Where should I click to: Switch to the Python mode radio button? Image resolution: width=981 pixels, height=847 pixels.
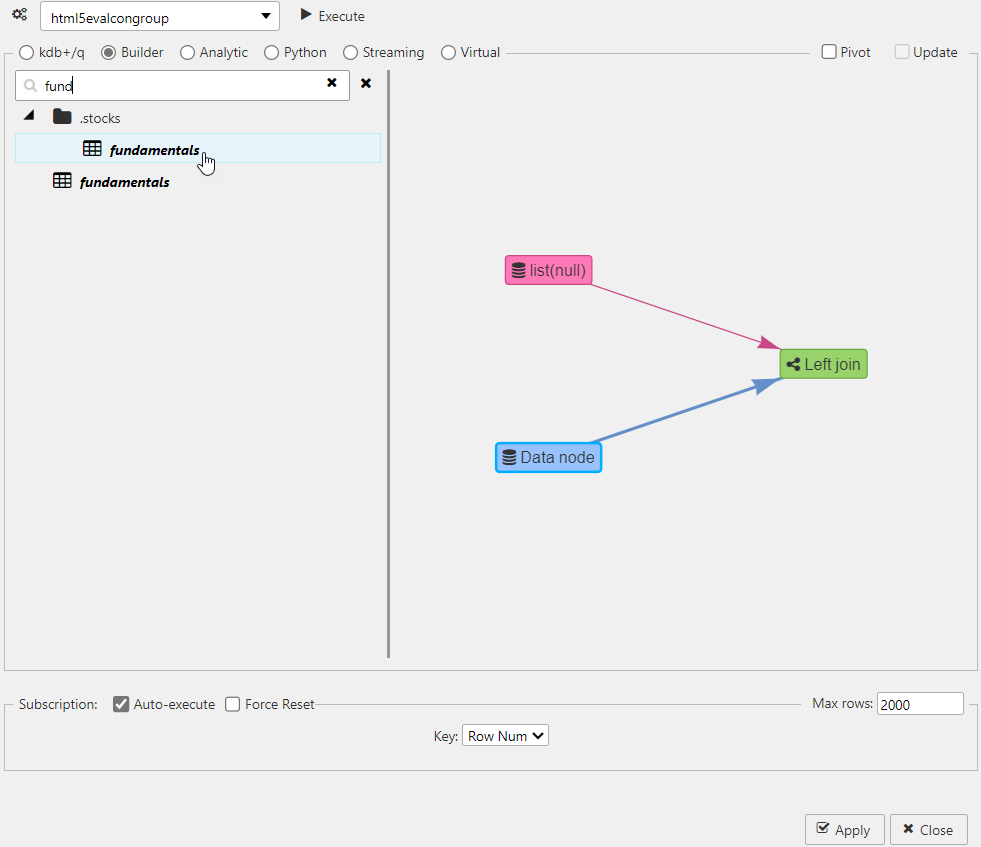(x=272, y=52)
